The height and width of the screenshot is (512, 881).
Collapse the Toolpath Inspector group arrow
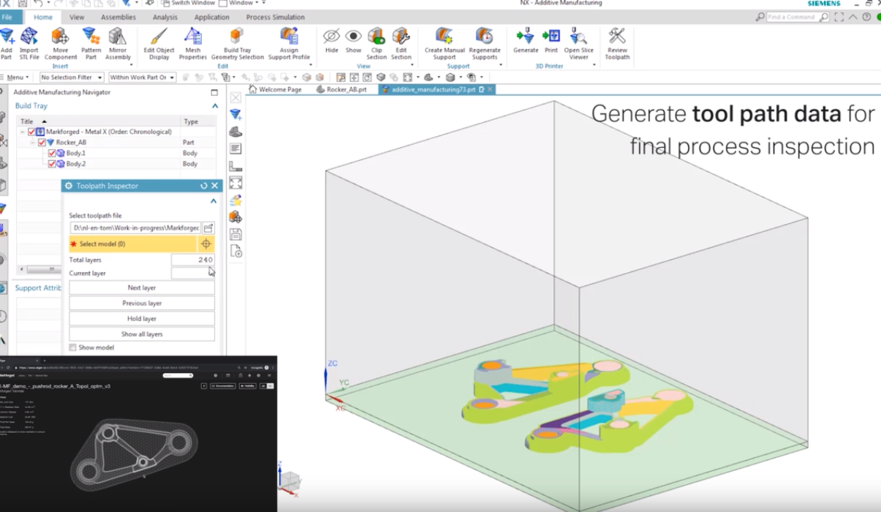pyautogui.click(x=214, y=201)
